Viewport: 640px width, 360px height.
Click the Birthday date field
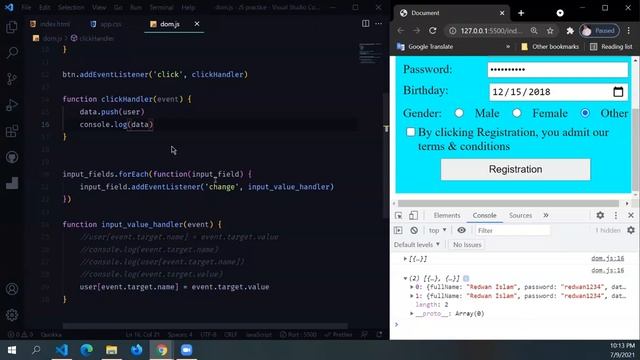[x=558, y=92]
